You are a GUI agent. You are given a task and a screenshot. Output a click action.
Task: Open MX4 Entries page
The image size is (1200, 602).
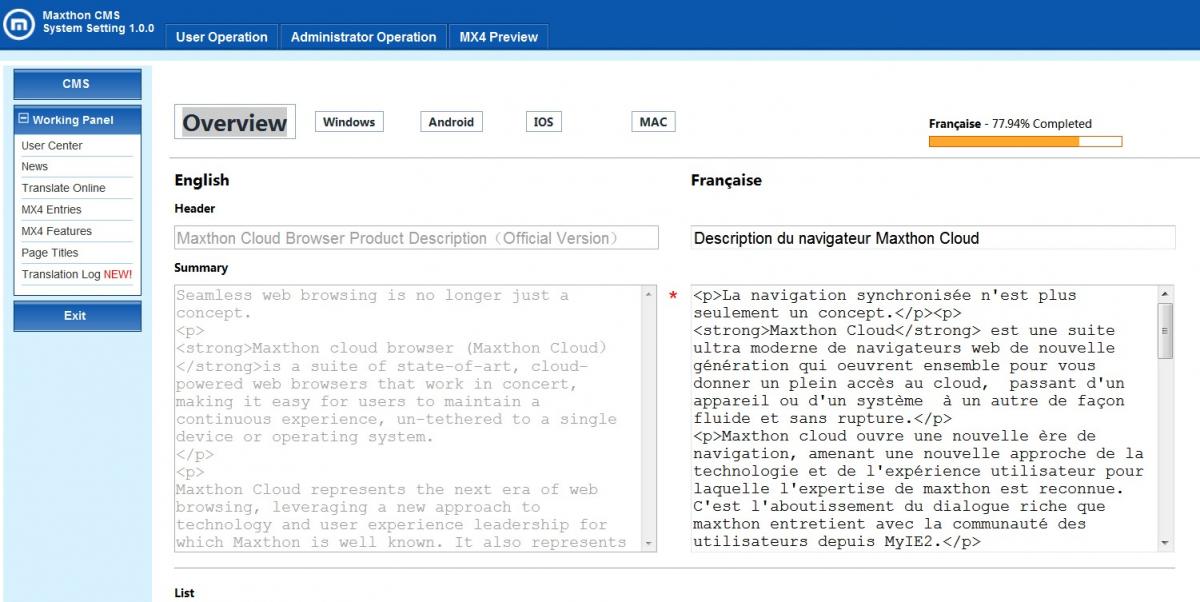pos(52,210)
